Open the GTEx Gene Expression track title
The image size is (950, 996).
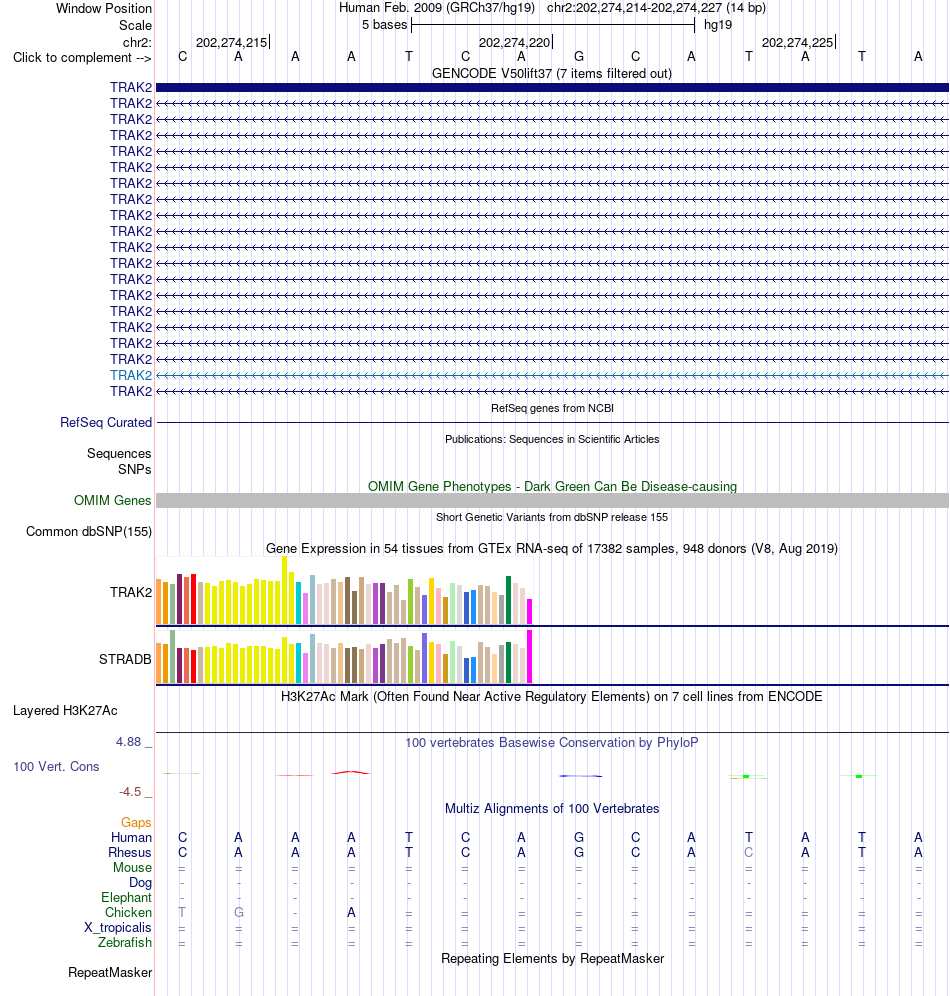click(x=552, y=549)
